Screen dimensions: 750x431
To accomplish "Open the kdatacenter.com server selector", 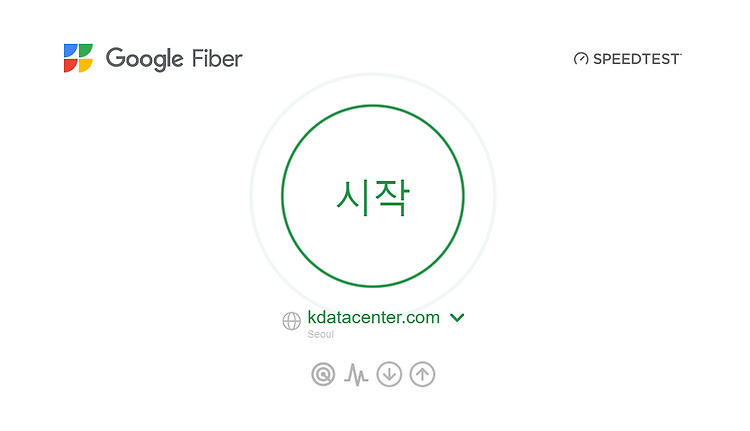I will coord(374,317).
